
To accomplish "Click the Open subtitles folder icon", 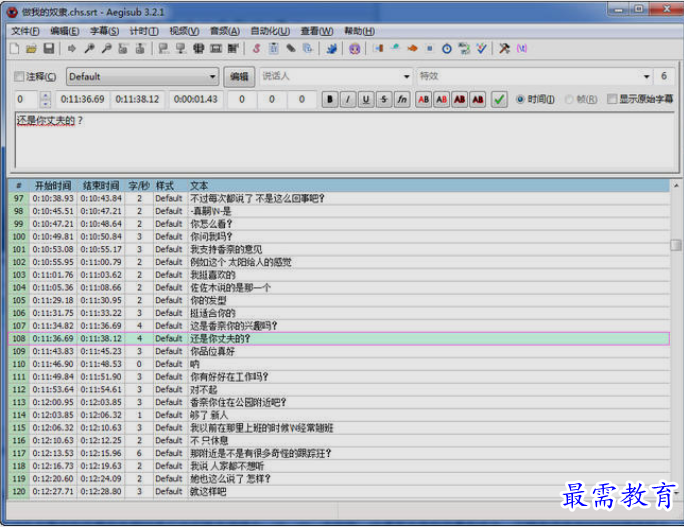I will (32, 48).
